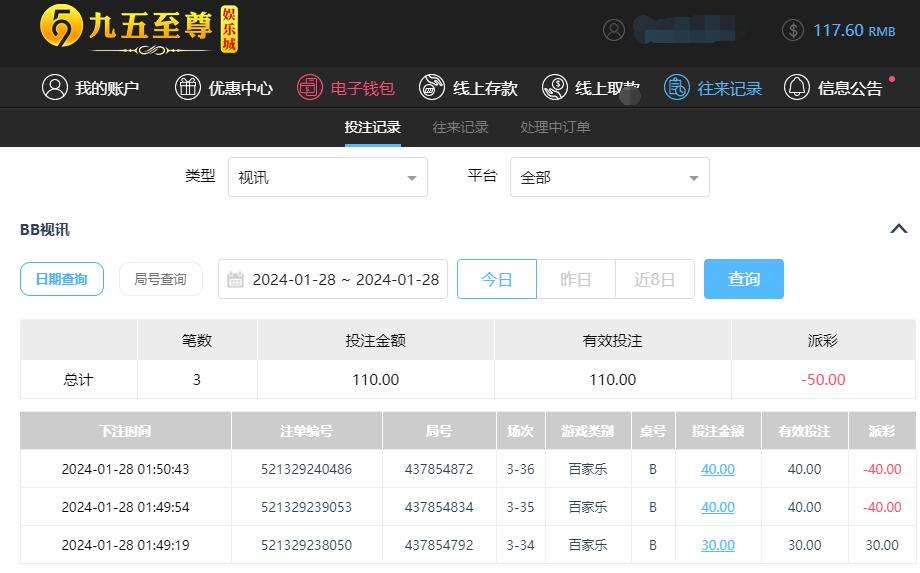Select the 今日 date range
Image resolution: width=920 pixels, height=573 pixels.
tap(497, 279)
